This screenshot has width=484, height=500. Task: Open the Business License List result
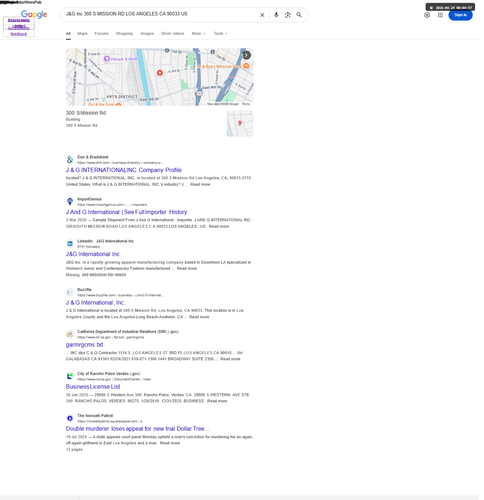[93, 387]
